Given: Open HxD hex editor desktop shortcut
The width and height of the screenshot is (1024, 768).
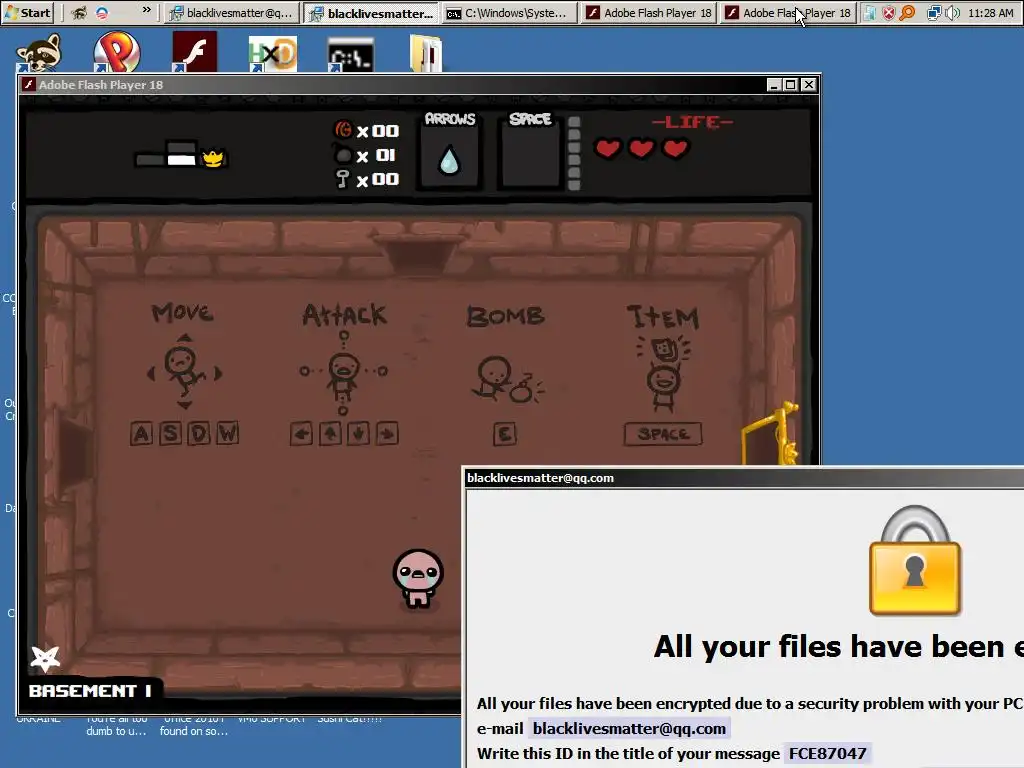Looking at the screenshot, I should [x=272, y=53].
